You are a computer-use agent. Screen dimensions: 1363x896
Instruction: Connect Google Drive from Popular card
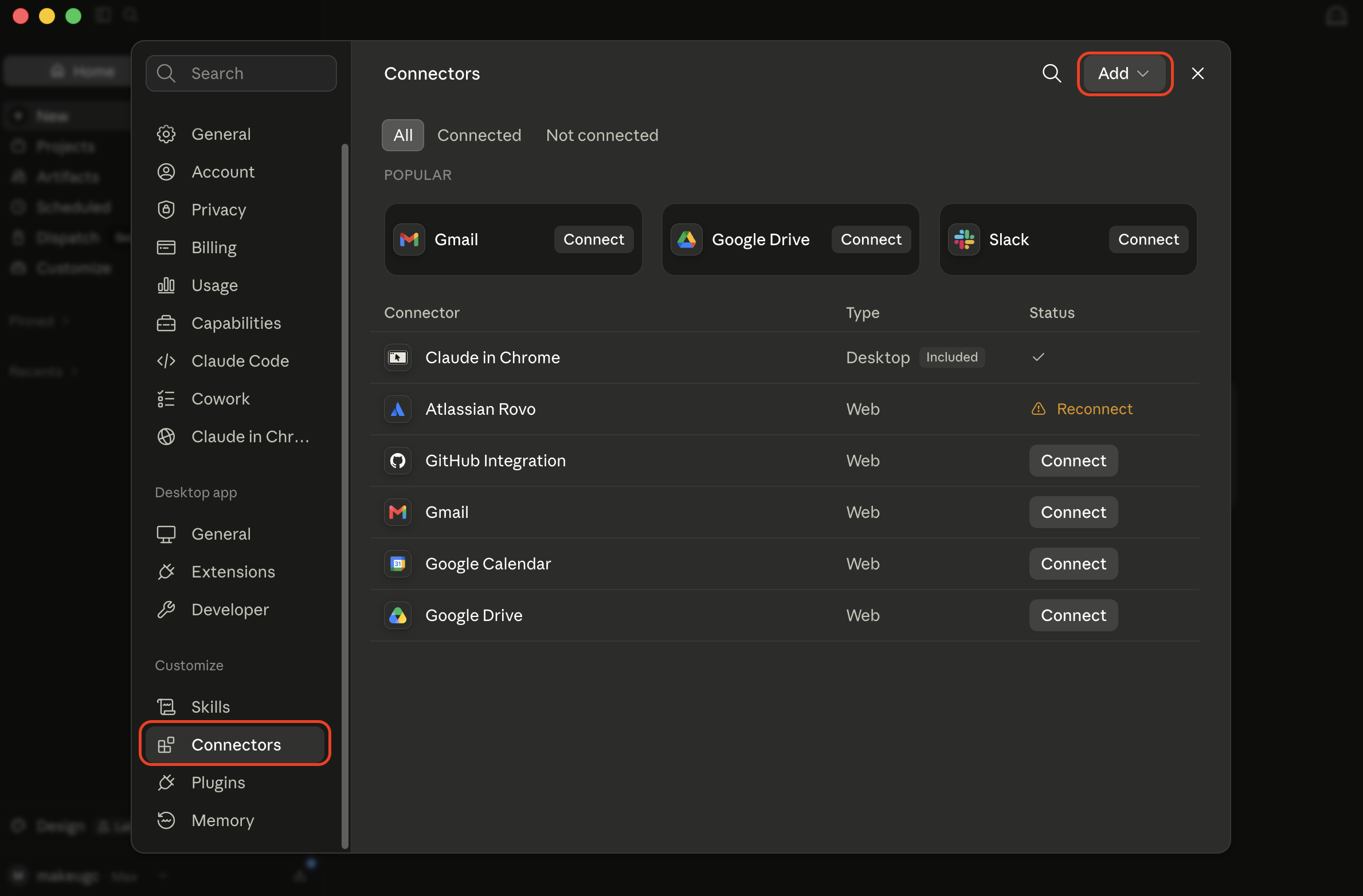pyautogui.click(x=871, y=239)
